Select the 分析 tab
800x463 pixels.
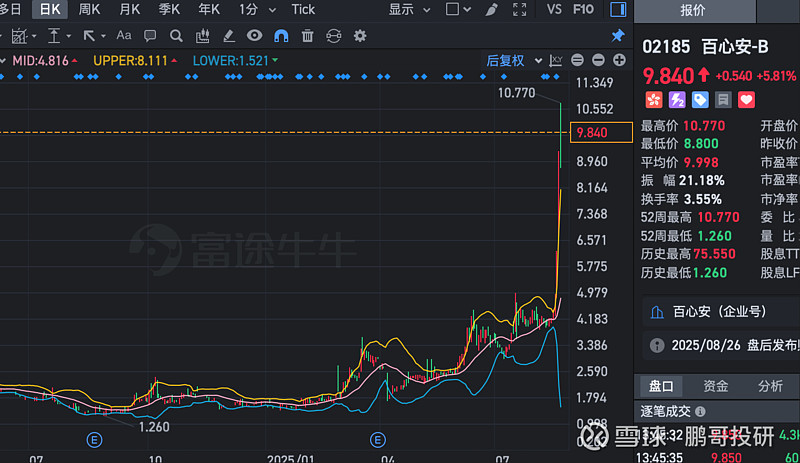click(x=770, y=386)
